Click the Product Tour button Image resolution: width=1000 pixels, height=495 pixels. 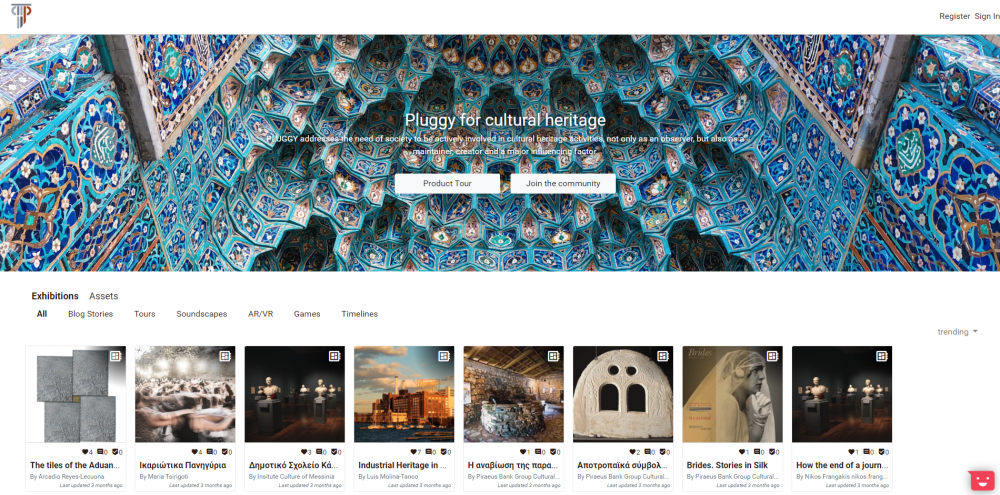(447, 183)
